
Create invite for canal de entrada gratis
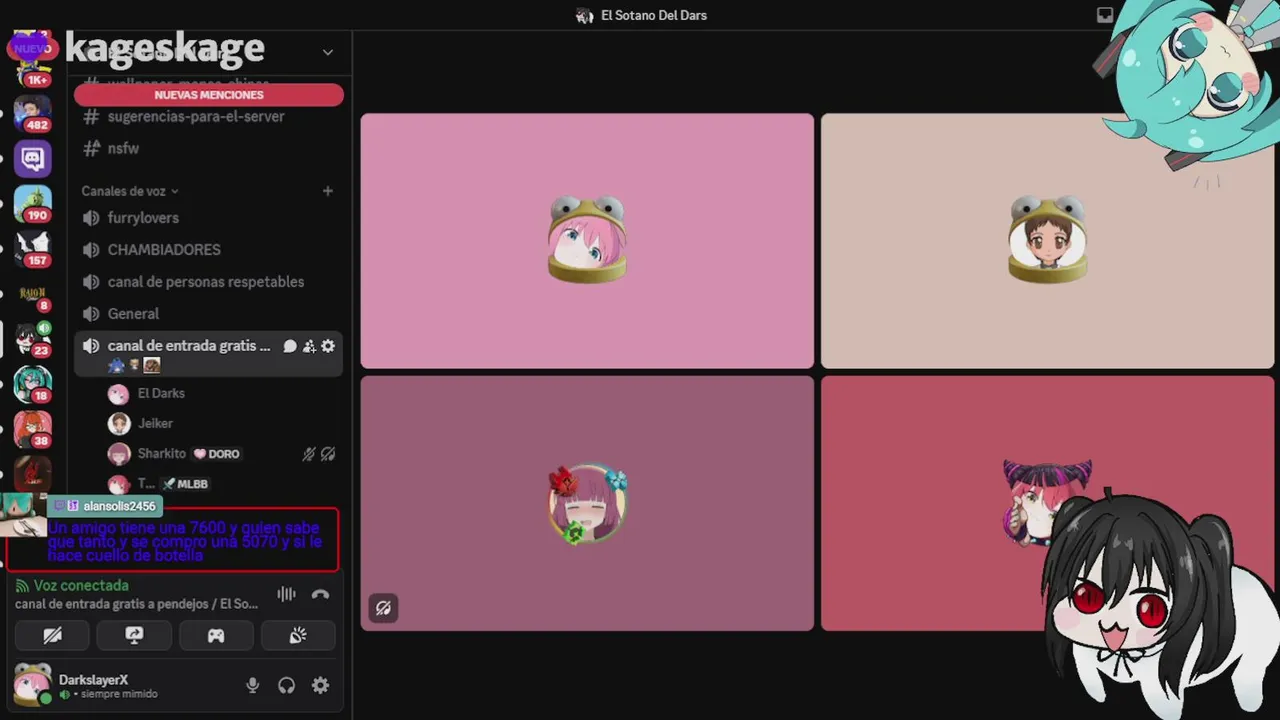tap(309, 346)
